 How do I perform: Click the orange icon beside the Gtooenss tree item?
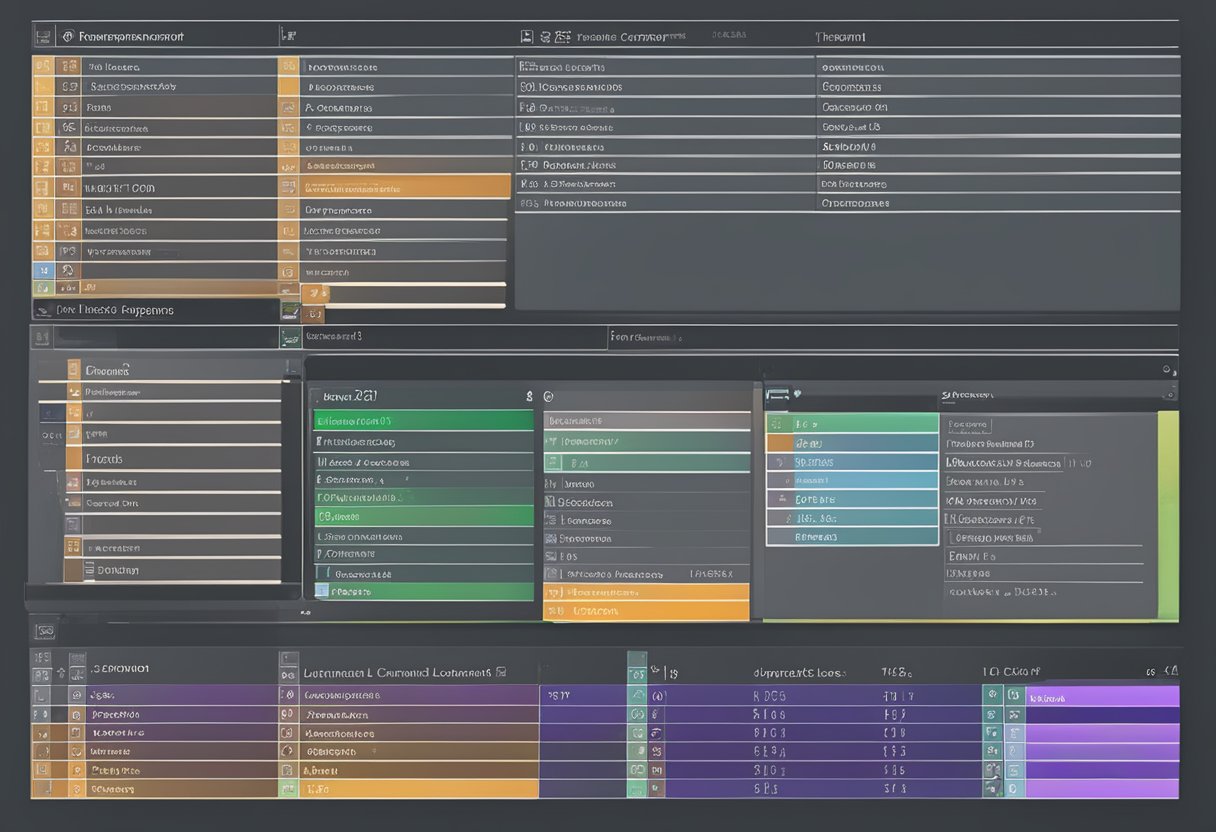pyautogui.click(x=74, y=370)
